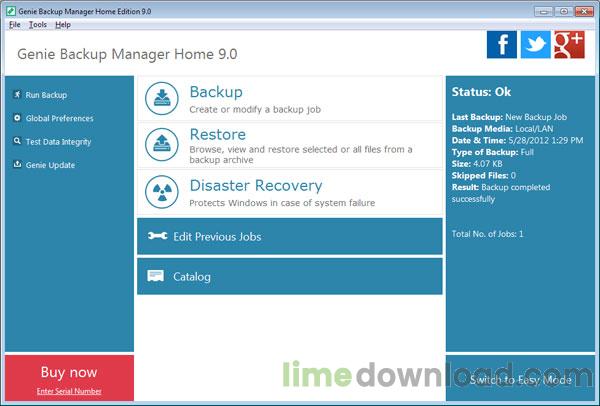Screen dimensions: 600x406
Task: Click Edit Previous Jobs bar
Action: pos(290,236)
